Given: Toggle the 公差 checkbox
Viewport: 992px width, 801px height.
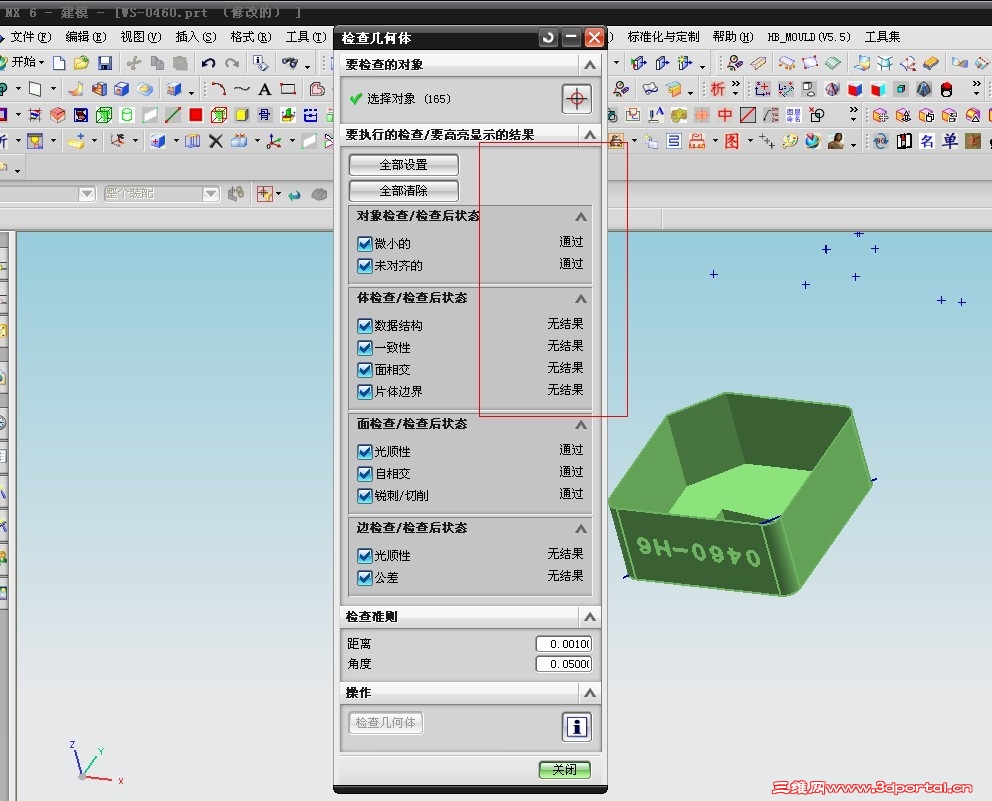Looking at the screenshot, I should [364, 578].
